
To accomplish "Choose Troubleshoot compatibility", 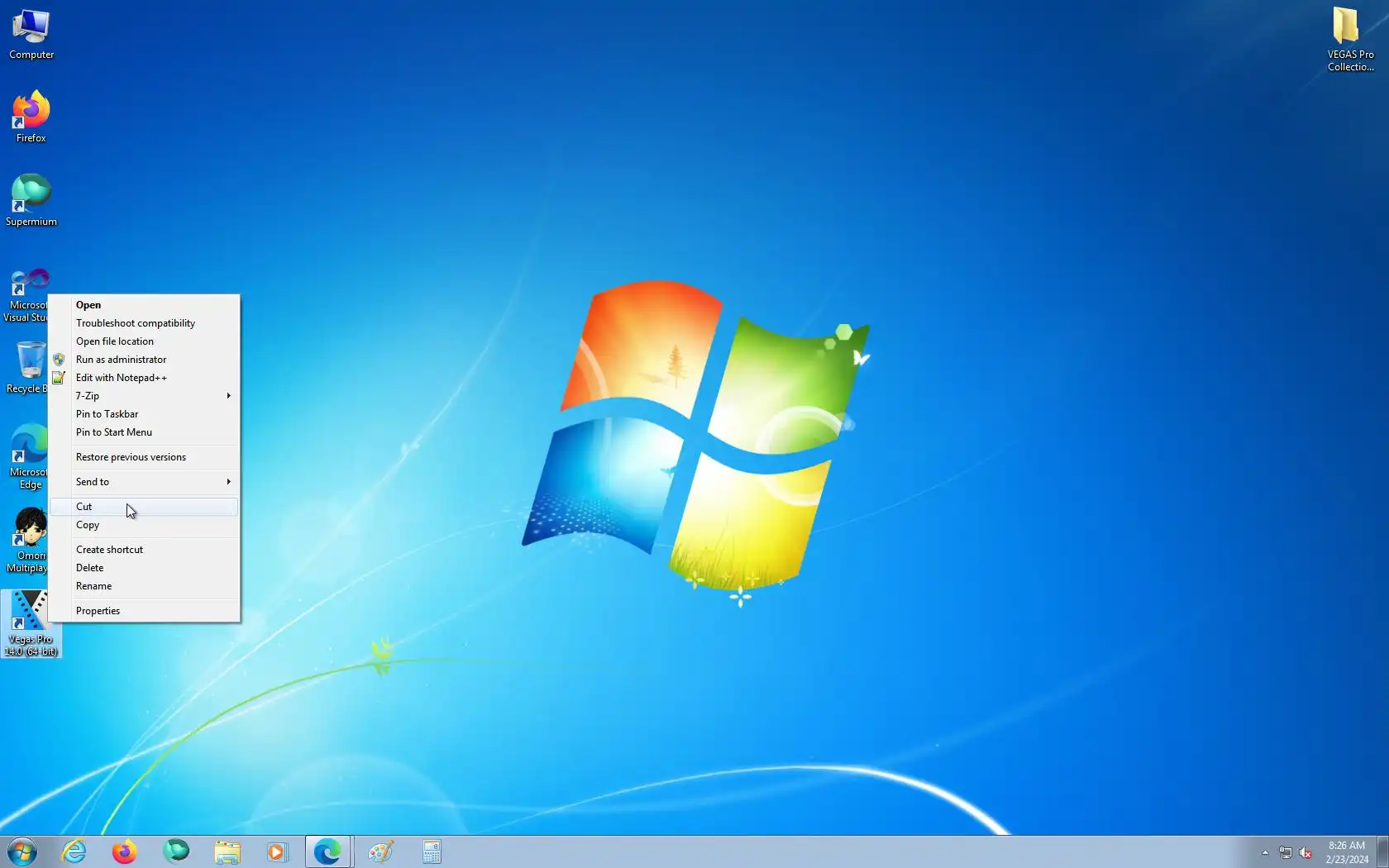I will click(x=144, y=323).
